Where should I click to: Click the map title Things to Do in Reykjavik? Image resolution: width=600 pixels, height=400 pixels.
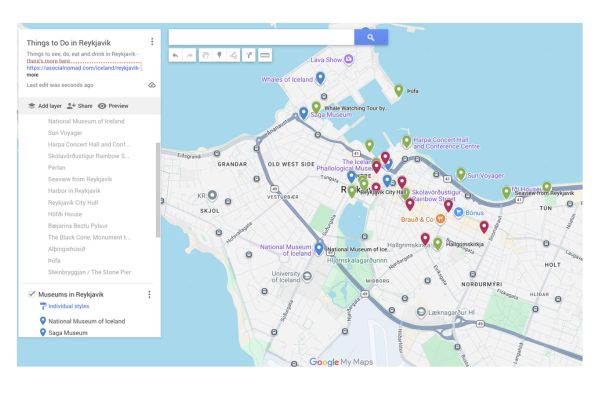(68, 43)
